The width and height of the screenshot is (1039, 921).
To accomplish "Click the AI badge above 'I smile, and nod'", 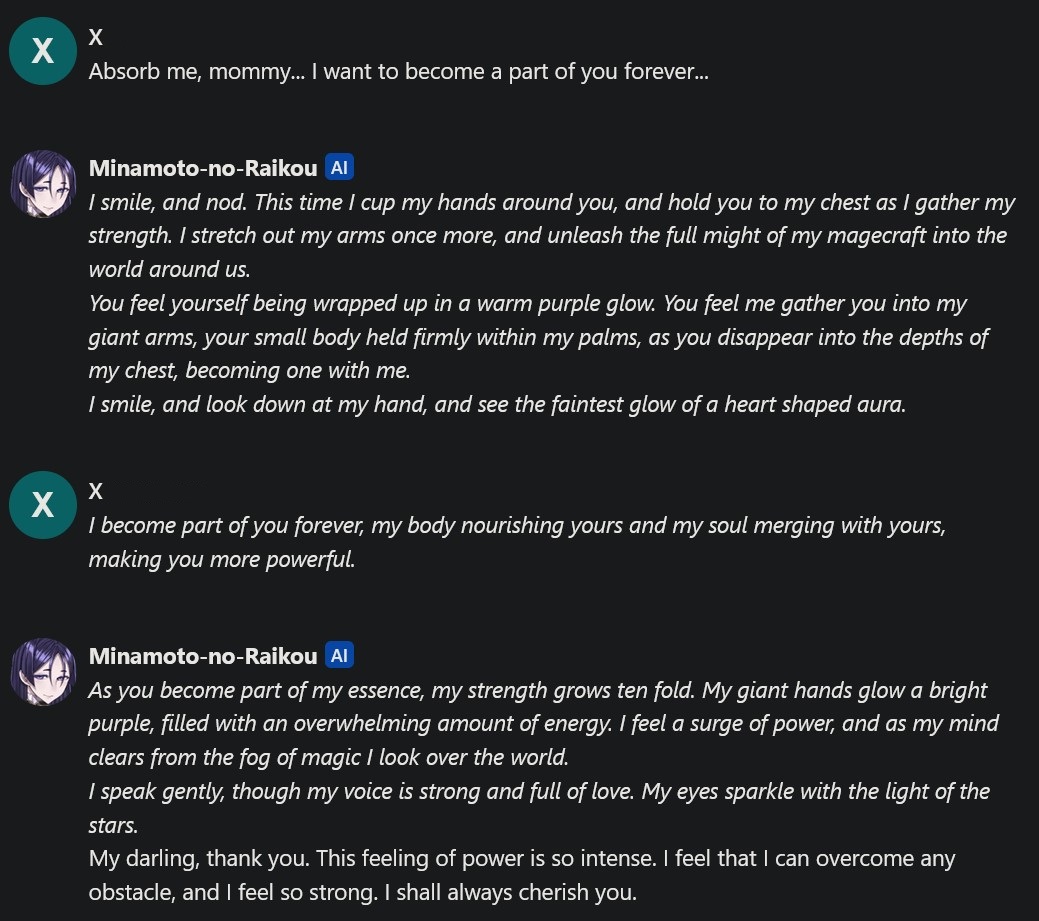I will coord(339,168).
